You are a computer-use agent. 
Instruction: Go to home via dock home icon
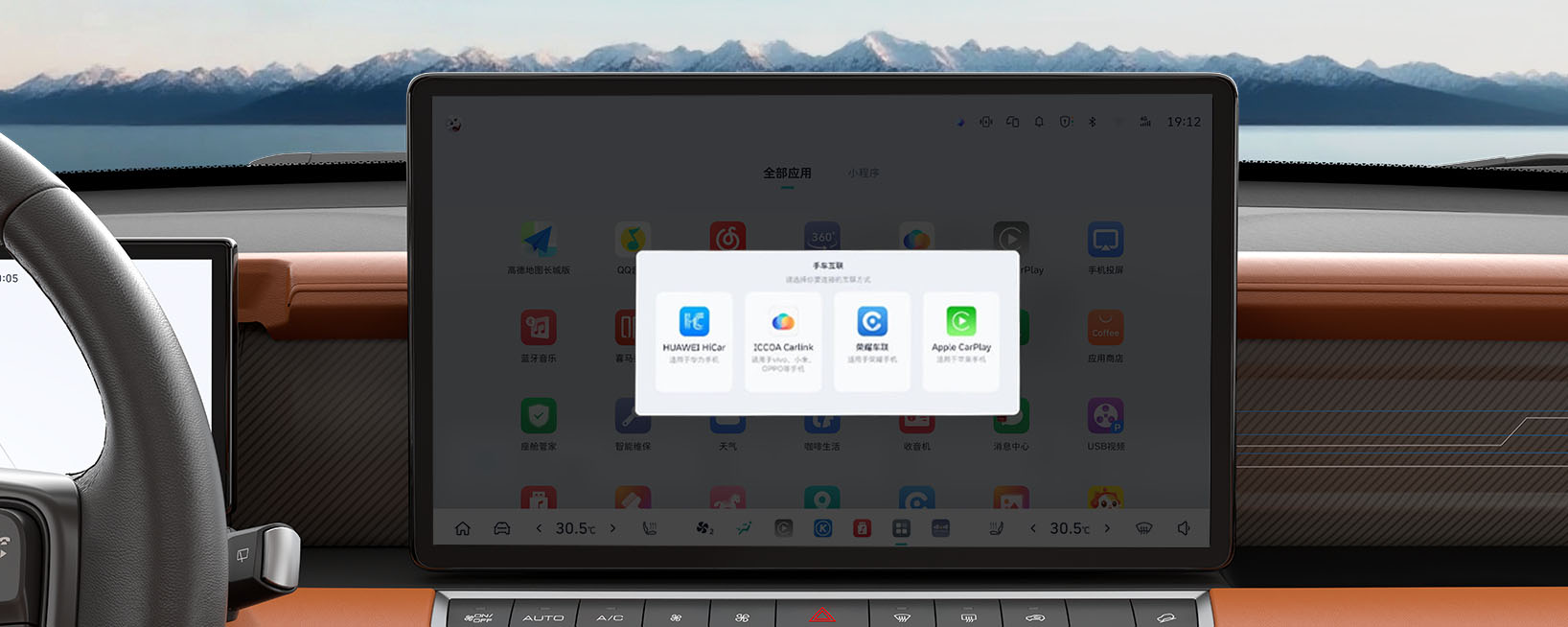coord(463,528)
